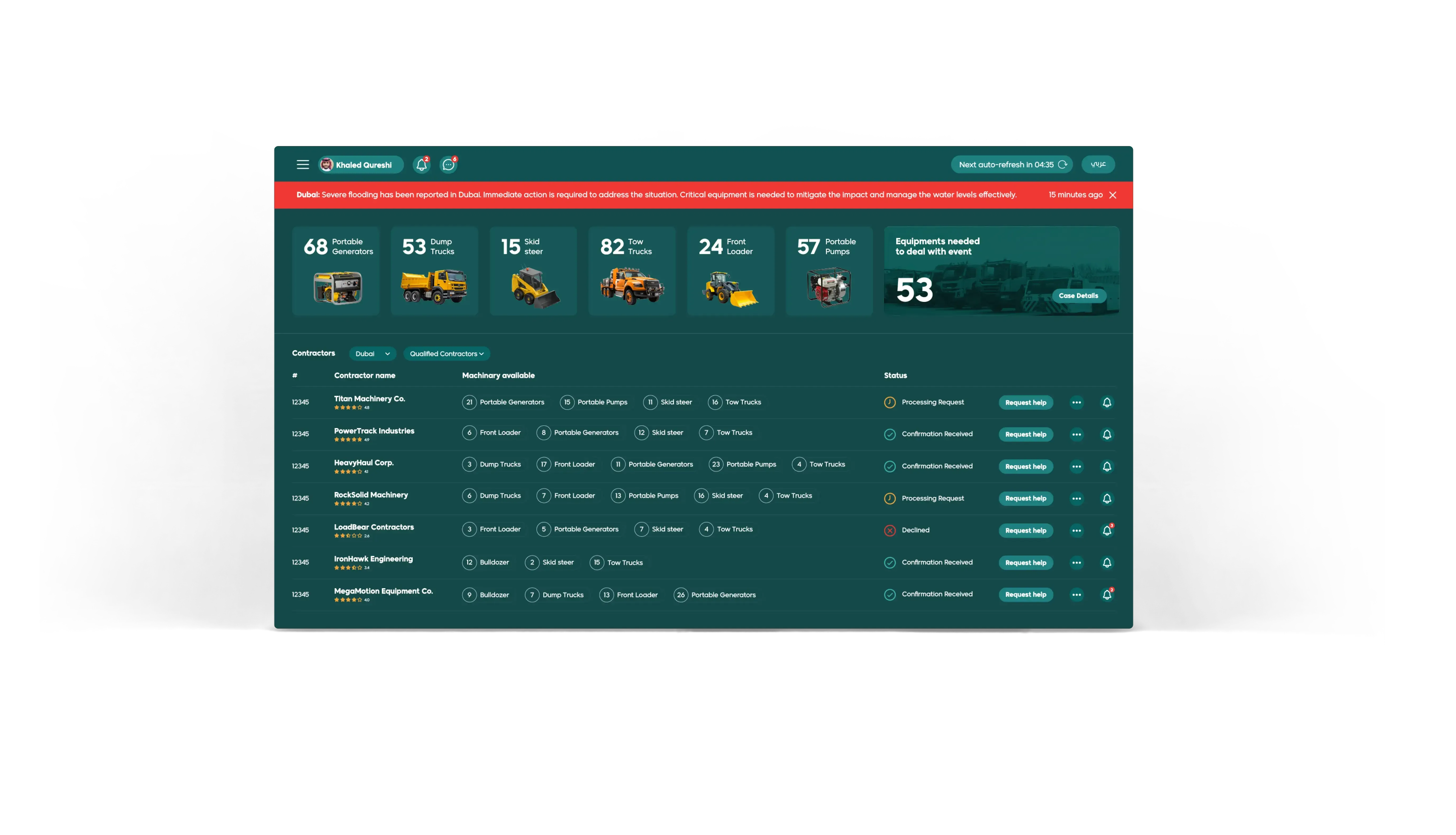Click the bell icon for LoadBear Contractors
Screen dimensions: 1456x835
pos(1107,530)
